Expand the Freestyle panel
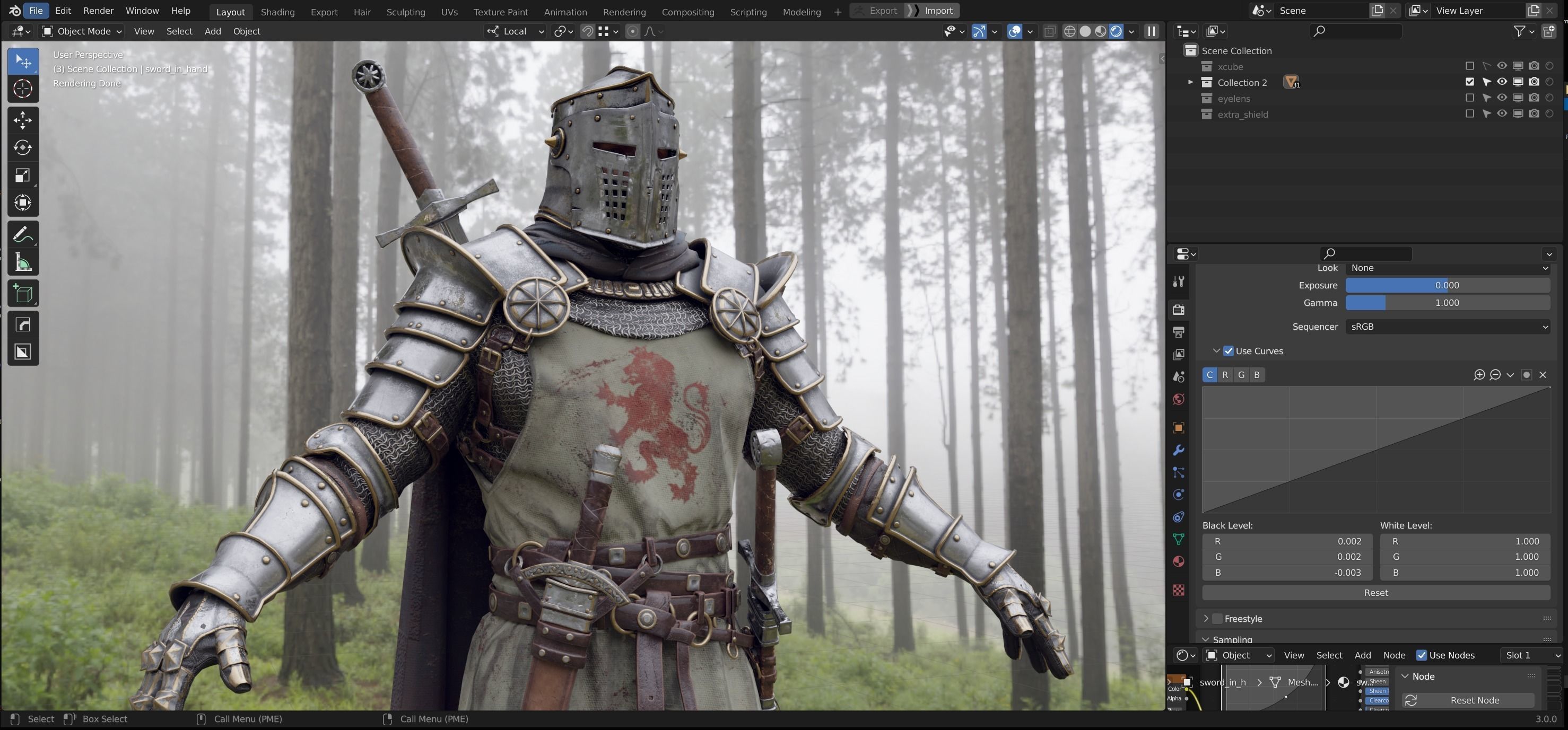 (x=1206, y=619)
